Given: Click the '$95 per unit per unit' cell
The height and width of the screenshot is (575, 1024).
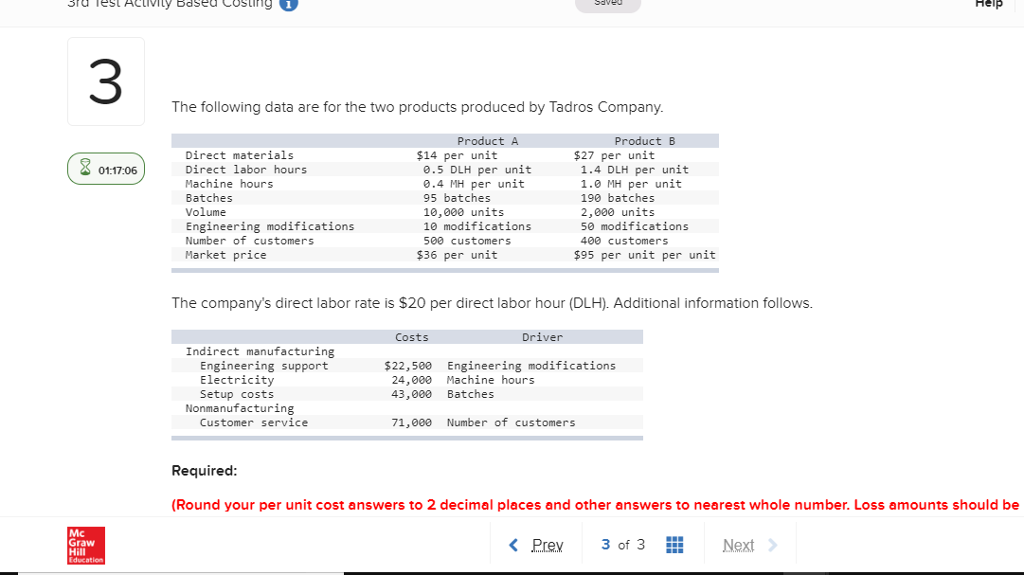Looking at the screenshot, I should click(x=645, y=255).
